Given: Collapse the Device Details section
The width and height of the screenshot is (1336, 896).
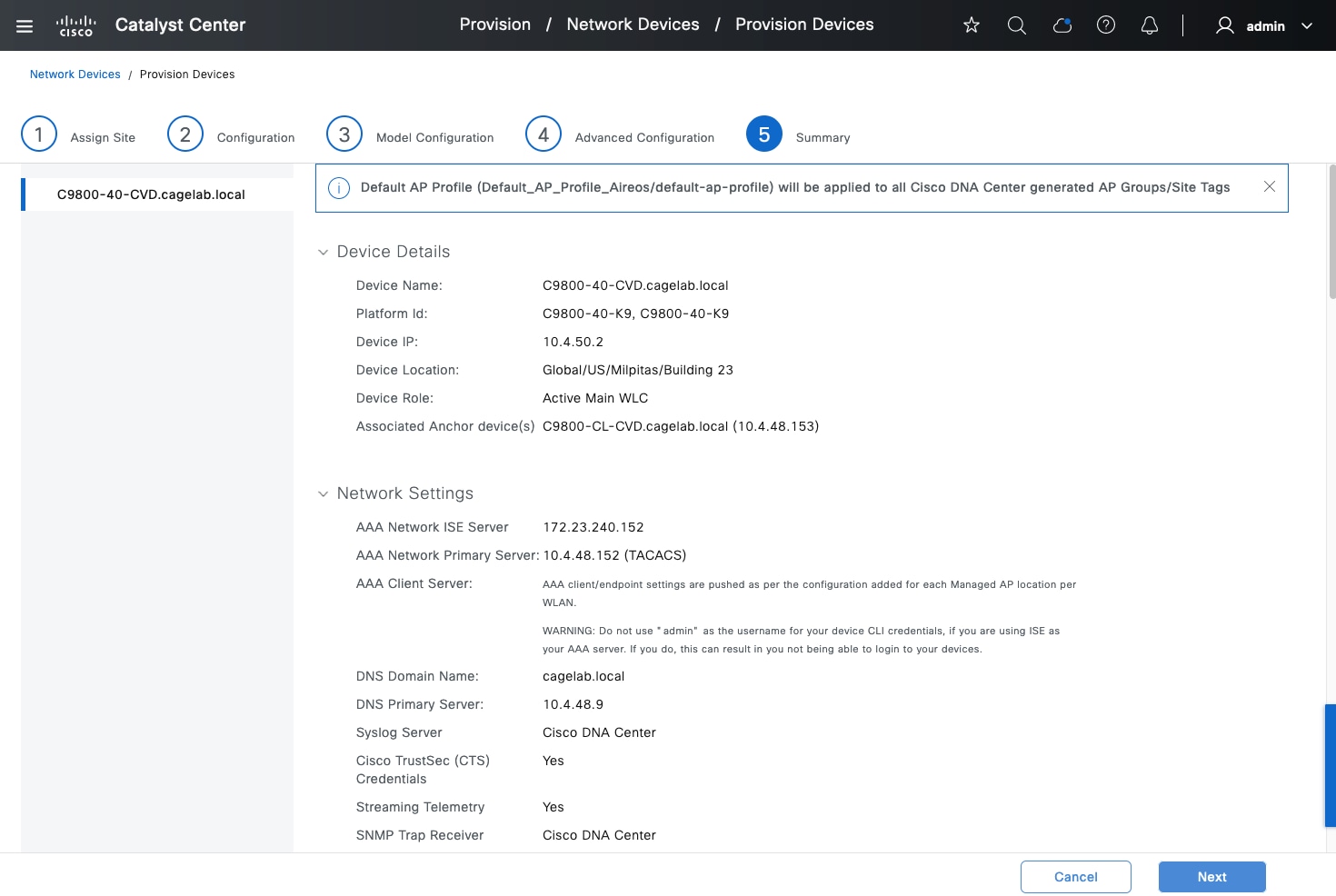Looking at the screenshot, I should (x=323, y=253).
